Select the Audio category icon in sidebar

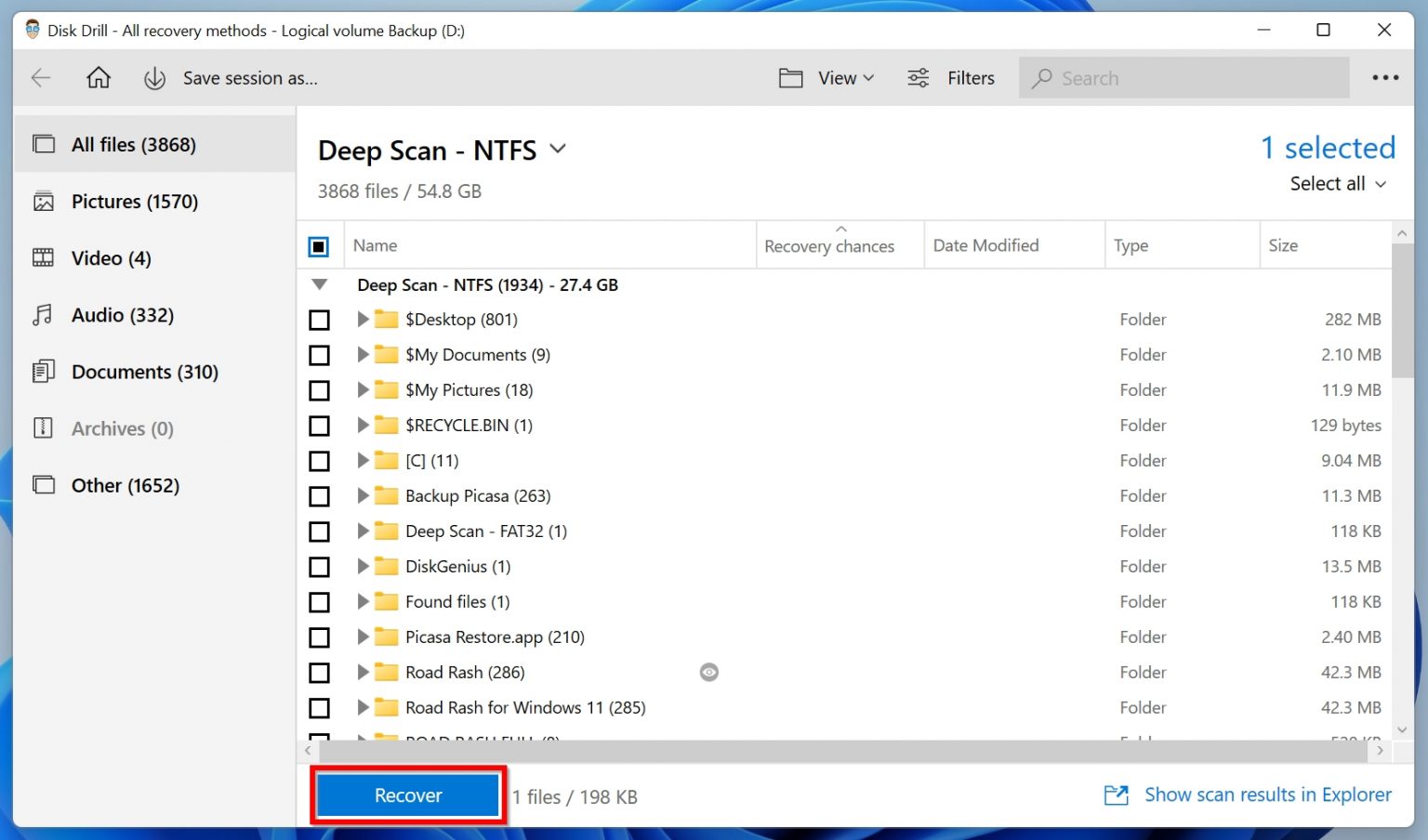pyautogui.click(x=43, y=315)
